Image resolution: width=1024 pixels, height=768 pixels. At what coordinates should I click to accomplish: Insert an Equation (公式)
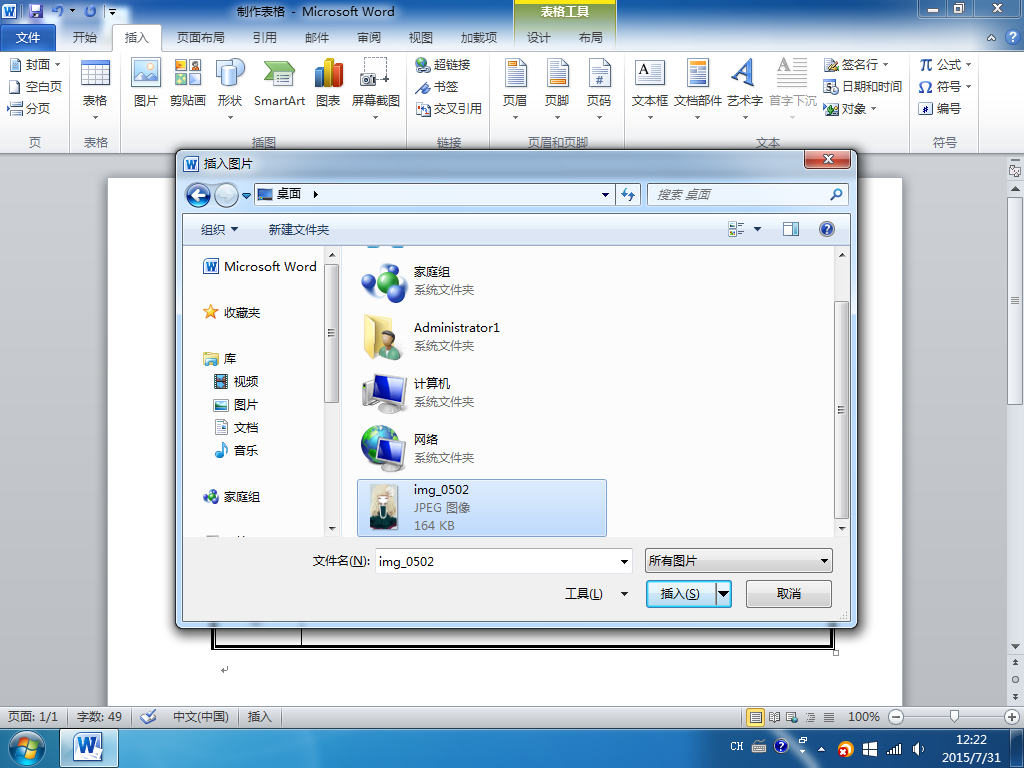pos(944,64)
